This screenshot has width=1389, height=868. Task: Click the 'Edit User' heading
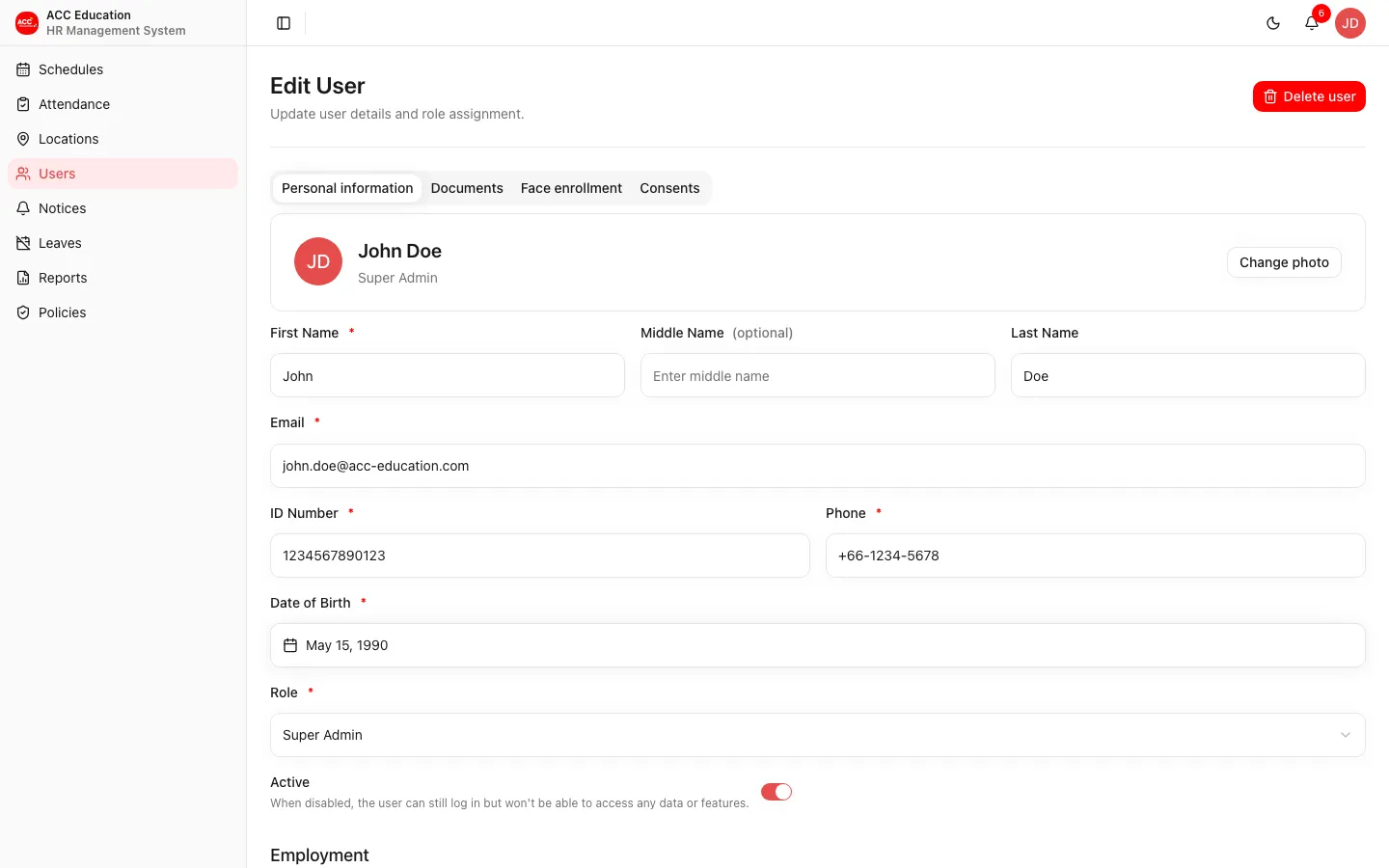[317, 86]
